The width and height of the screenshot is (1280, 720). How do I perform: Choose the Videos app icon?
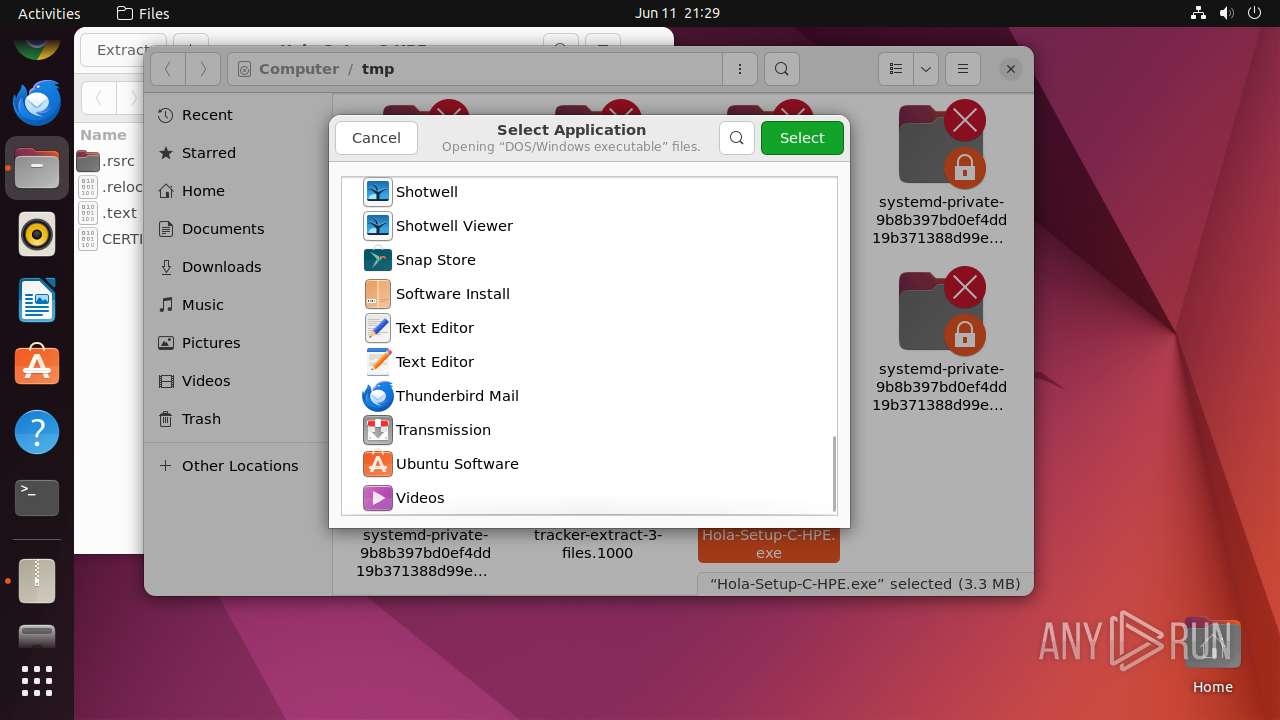(x=377, y=498)
